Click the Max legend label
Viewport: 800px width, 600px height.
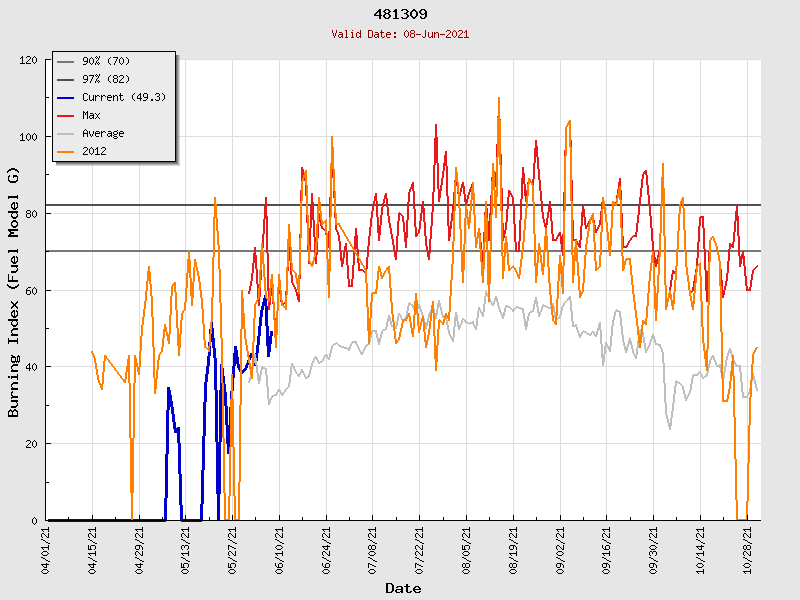pyautogui.click(x=92, y=116)
